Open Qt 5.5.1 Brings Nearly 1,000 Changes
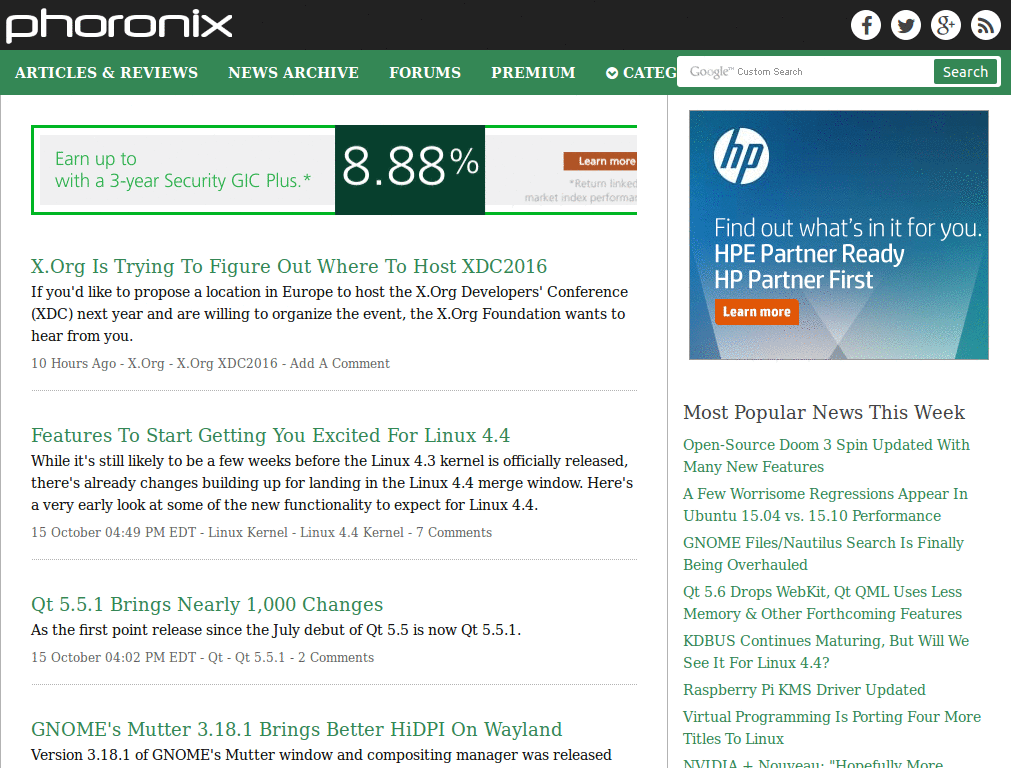The image size is (1024, 768). pos(207,605)
